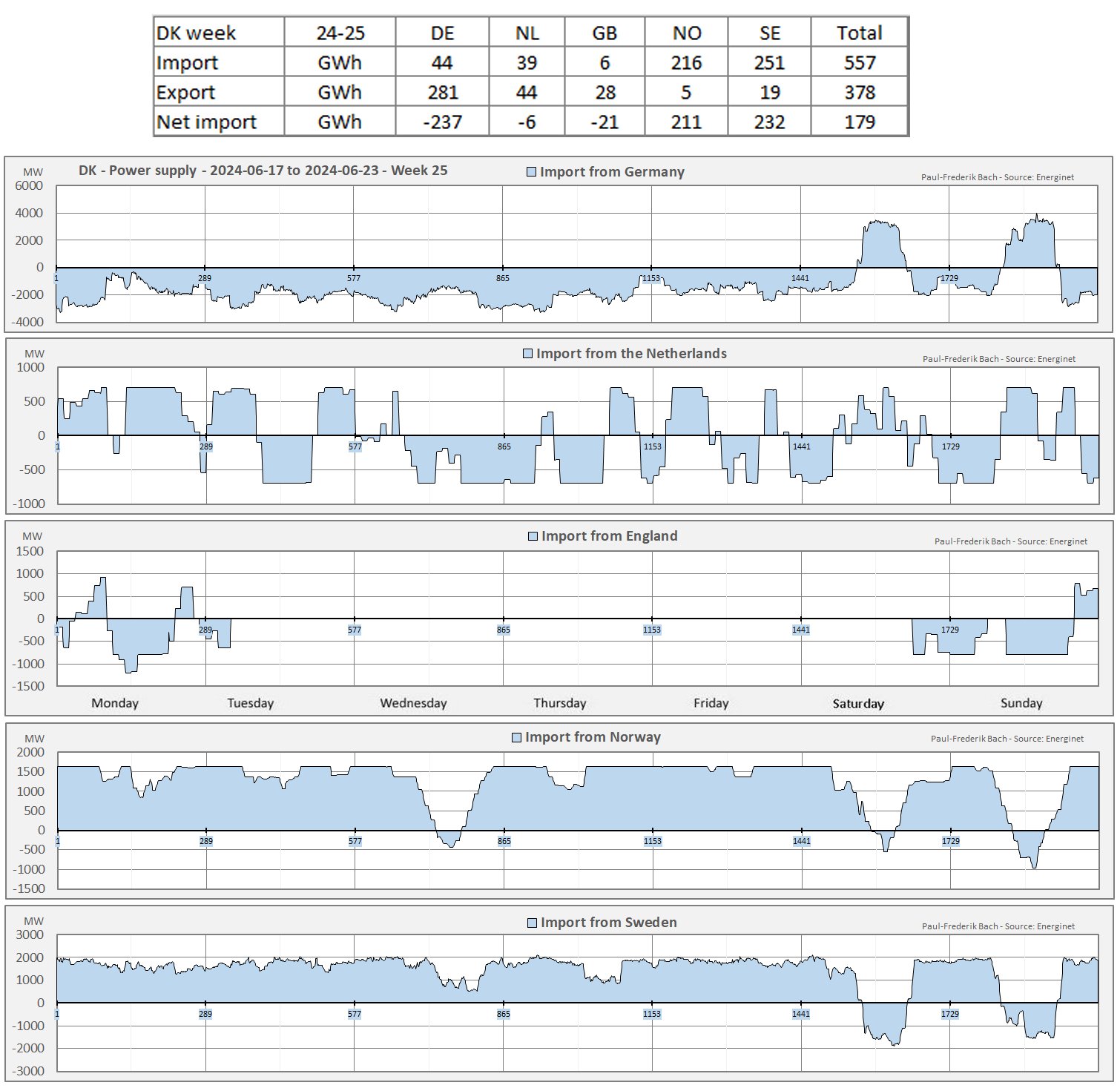This screenshot has height=1088, width=1120.
Task: Click the Wednesday day label
Action: [413, 703]
